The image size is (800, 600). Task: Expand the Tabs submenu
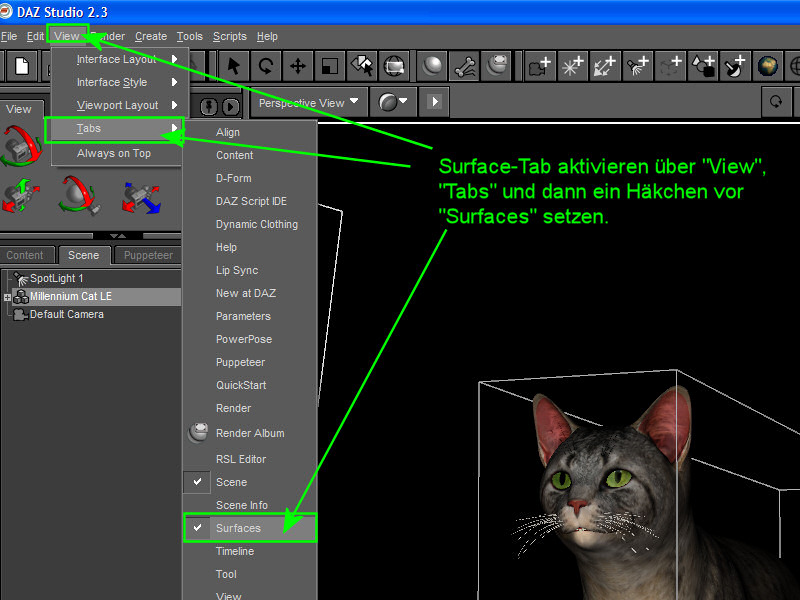(x=114, y=129)
